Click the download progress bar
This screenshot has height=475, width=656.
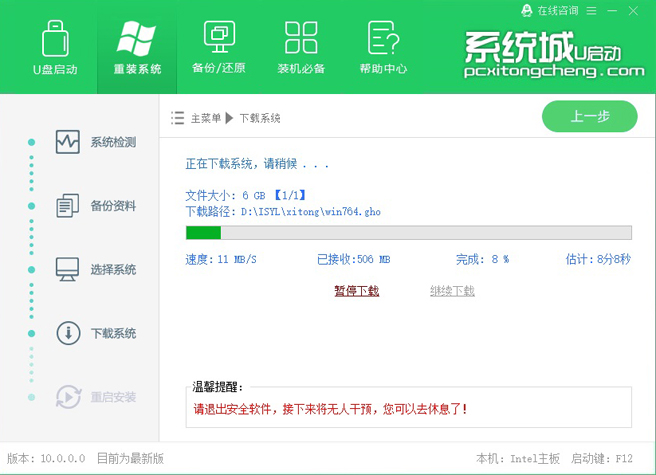(x=408, y=233)
